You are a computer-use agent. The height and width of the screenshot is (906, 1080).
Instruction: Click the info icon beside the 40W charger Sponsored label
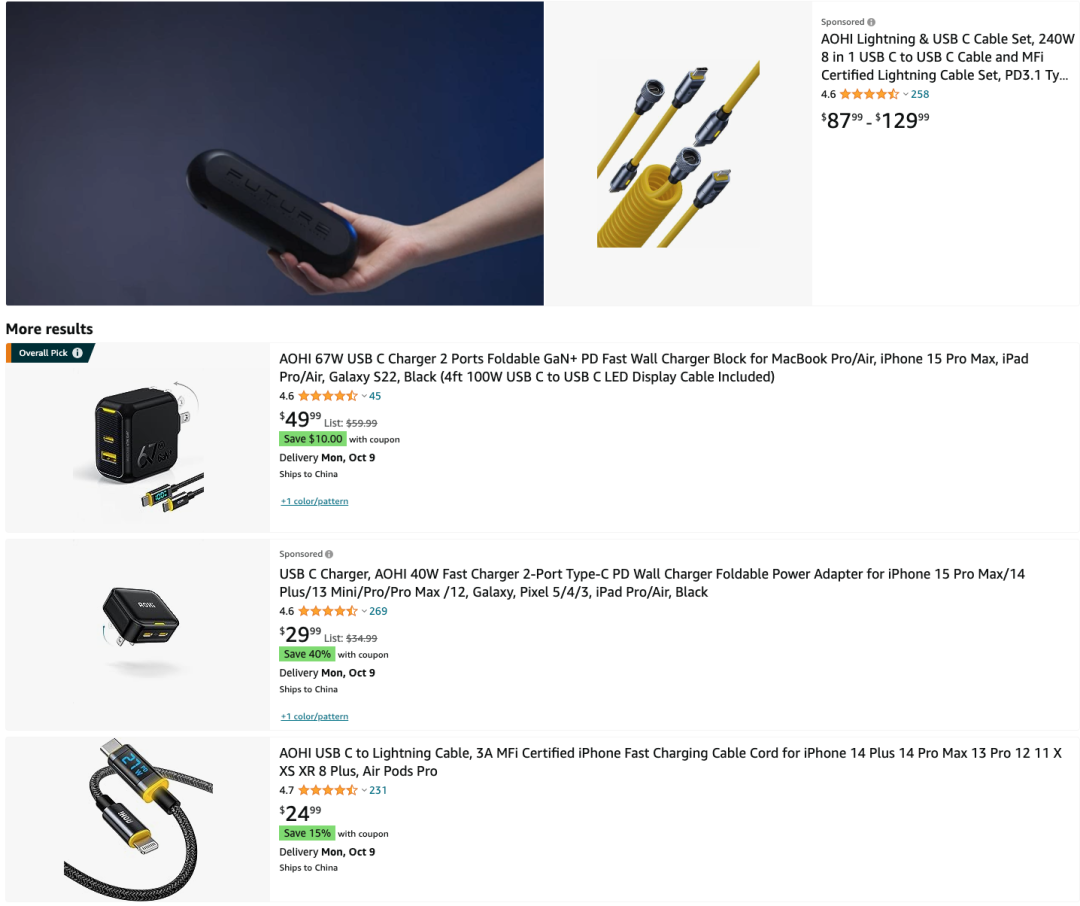coord(329,554)
